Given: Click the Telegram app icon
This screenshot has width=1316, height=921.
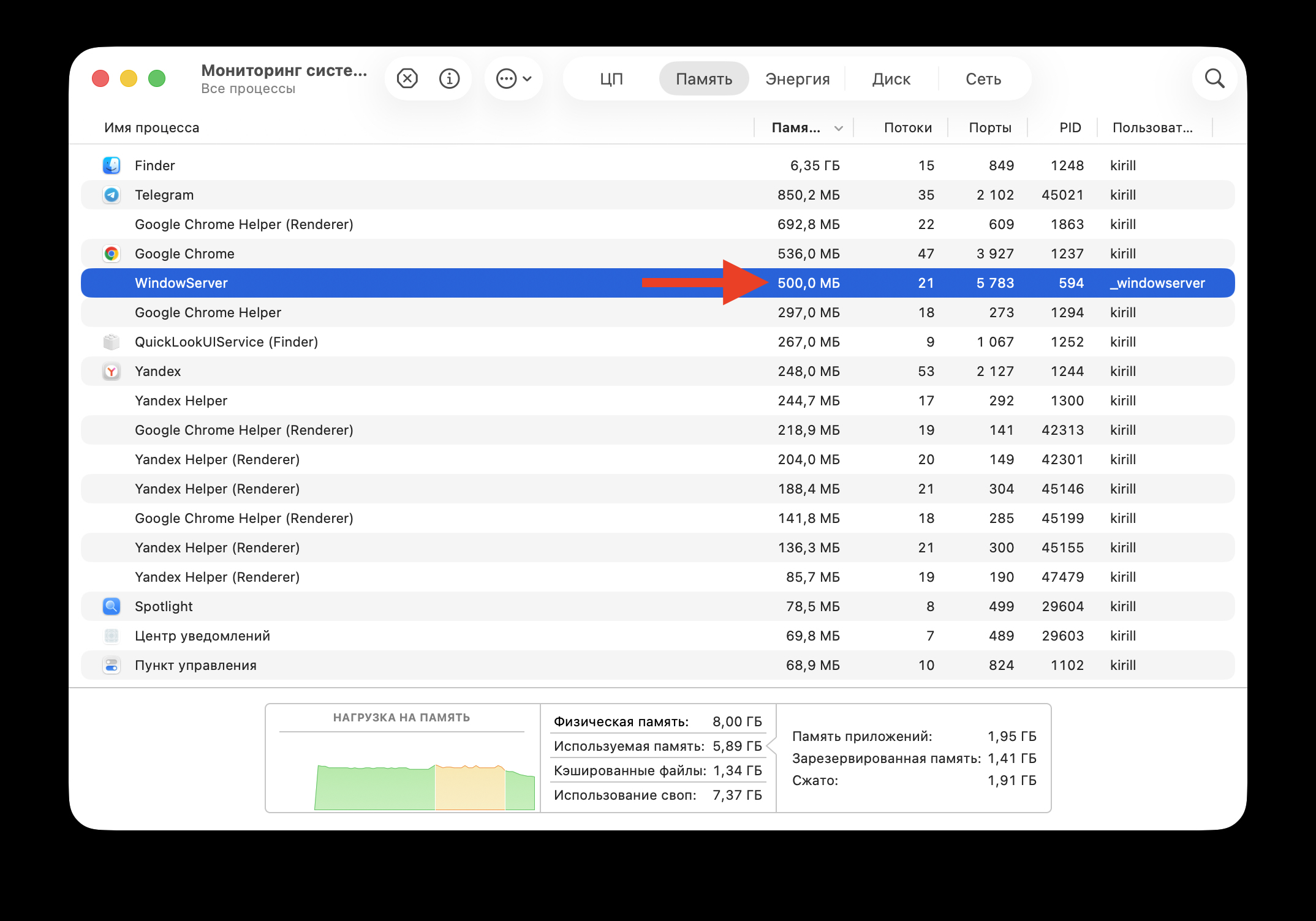Looking at the screenshot, I should (112, 194).
